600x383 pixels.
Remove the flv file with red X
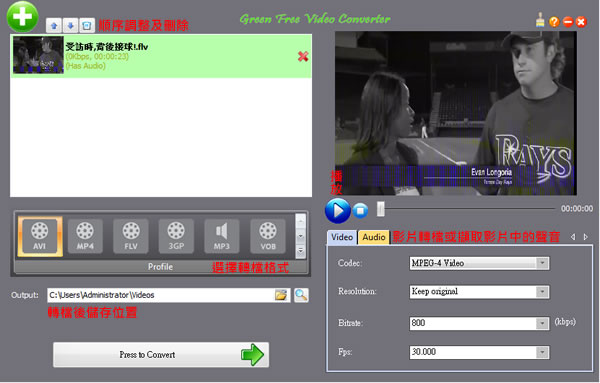click(303, 56)
